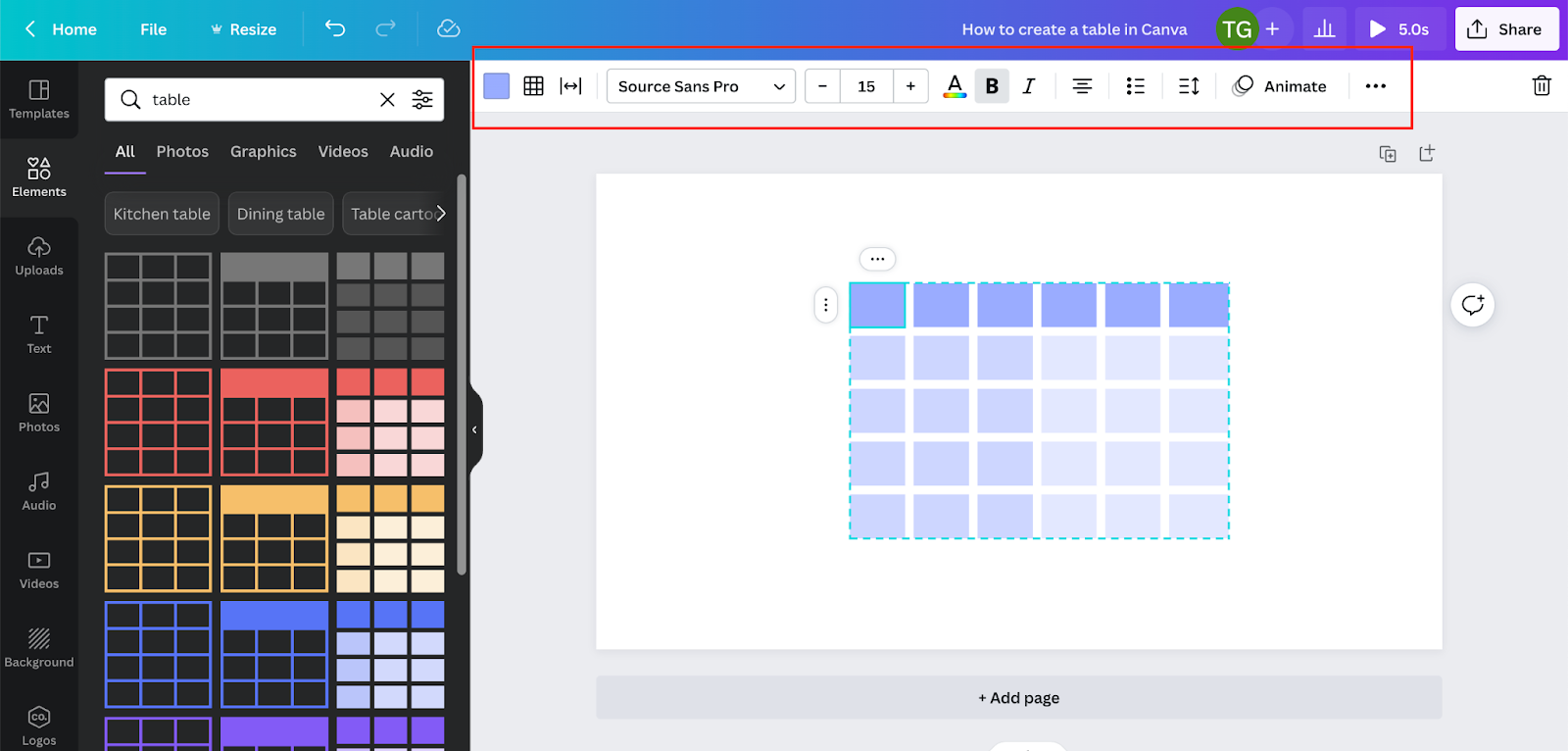The image size is (1568, 751).
Task: Open the Audio sidebar panel
Action: point(39,492)
